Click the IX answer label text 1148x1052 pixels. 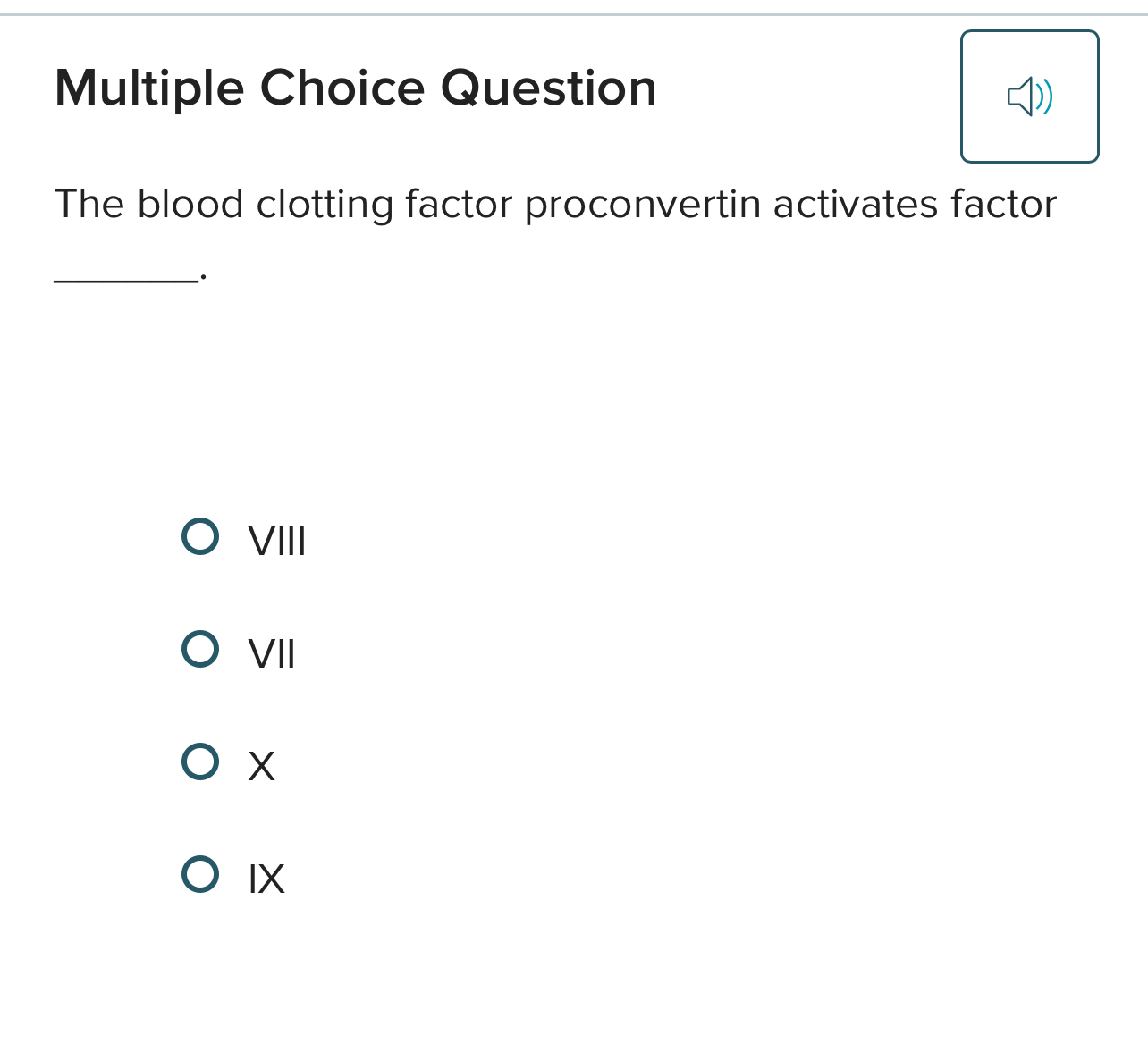click(x=266, y=879)
